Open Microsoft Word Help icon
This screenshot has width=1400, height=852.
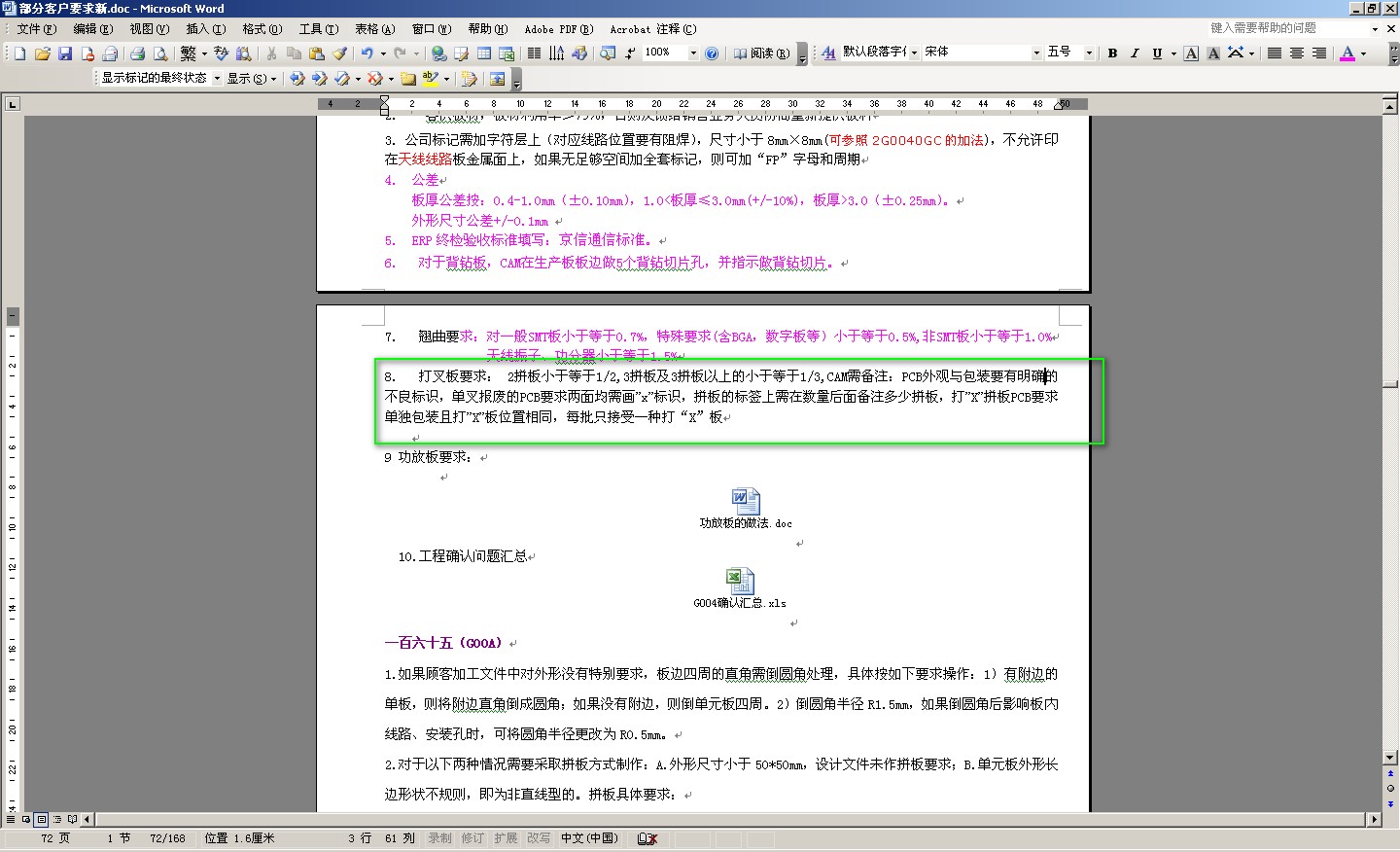pyautogui.click(x=712, y=53)
